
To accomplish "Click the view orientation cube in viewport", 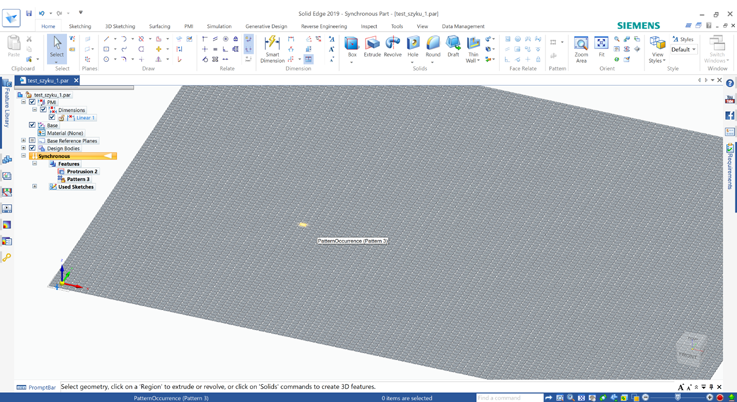I will (x=691, y=349).
